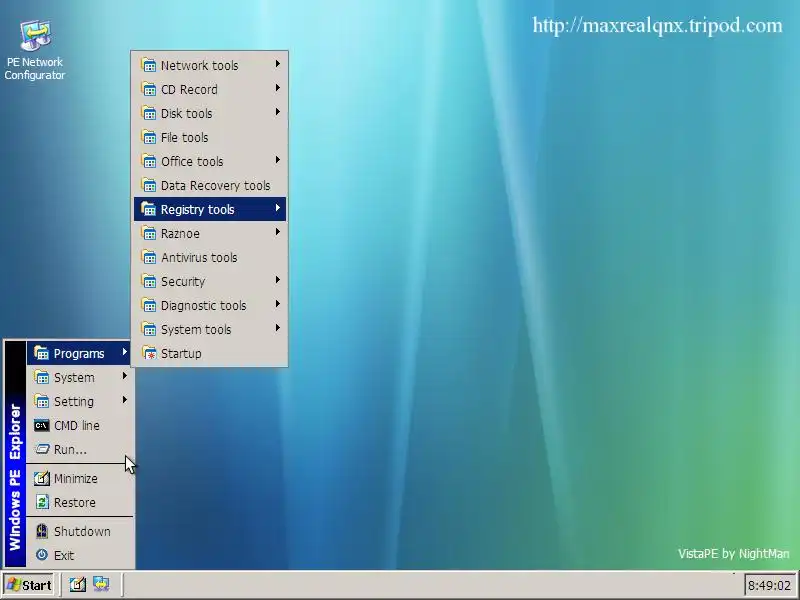
Task: Select Data Recovery tools from the menu
Action: [210, 185]
